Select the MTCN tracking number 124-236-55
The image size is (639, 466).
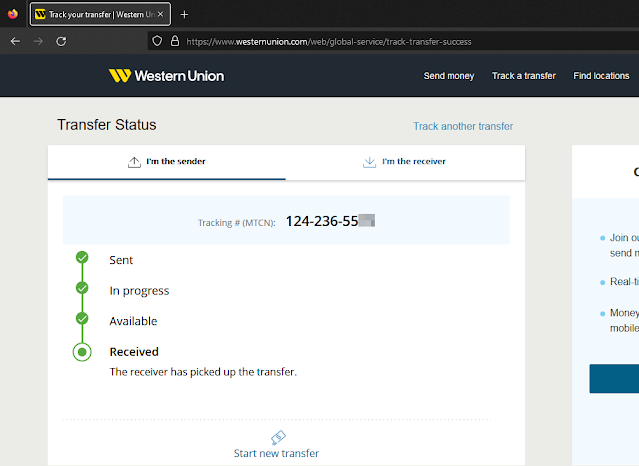click(322, 221)
